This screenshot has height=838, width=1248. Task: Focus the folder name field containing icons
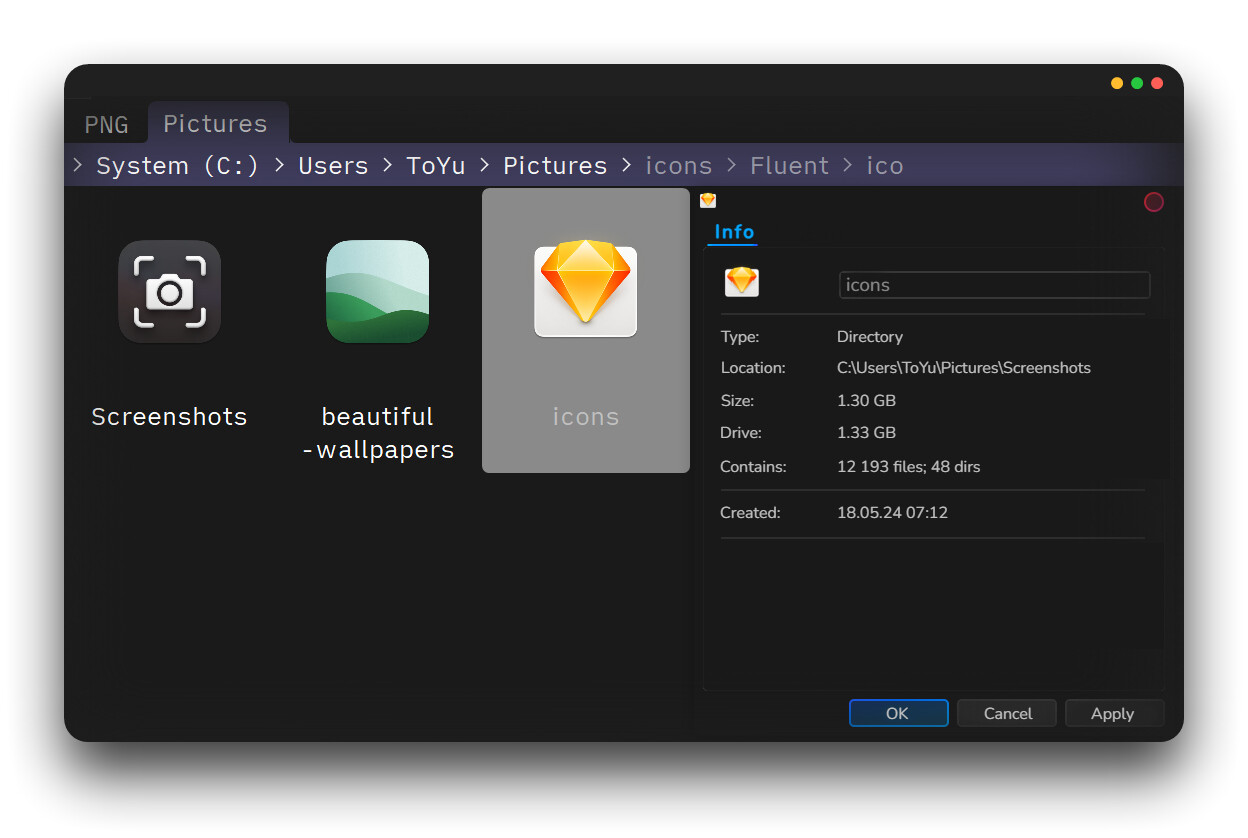994,285
